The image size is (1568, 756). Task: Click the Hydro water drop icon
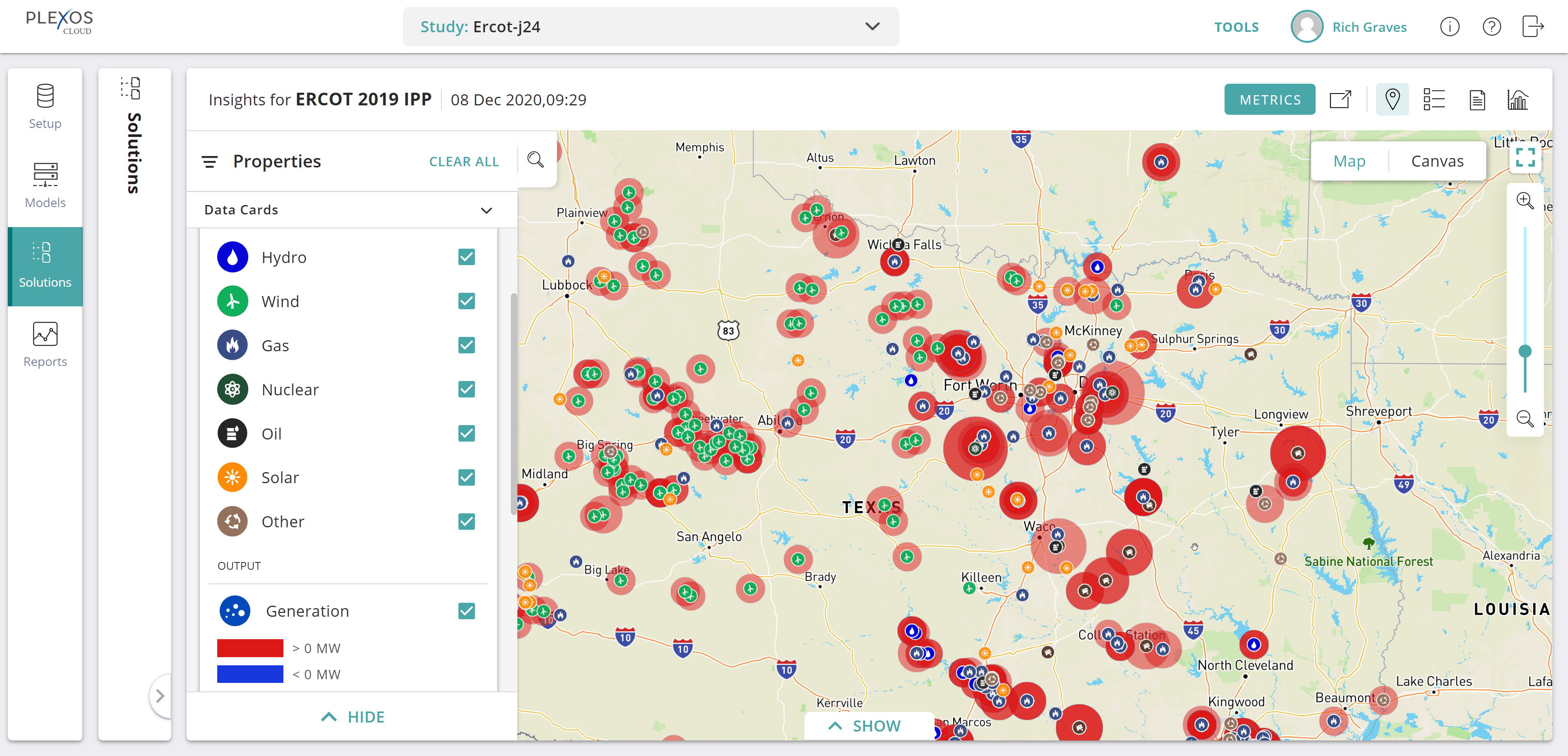[x=232, y=257]
